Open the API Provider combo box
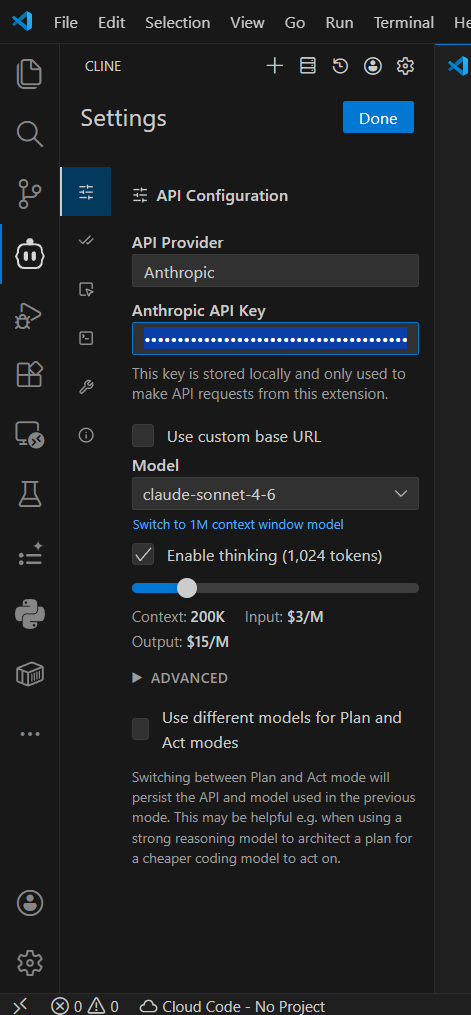 tap(275, 271)
